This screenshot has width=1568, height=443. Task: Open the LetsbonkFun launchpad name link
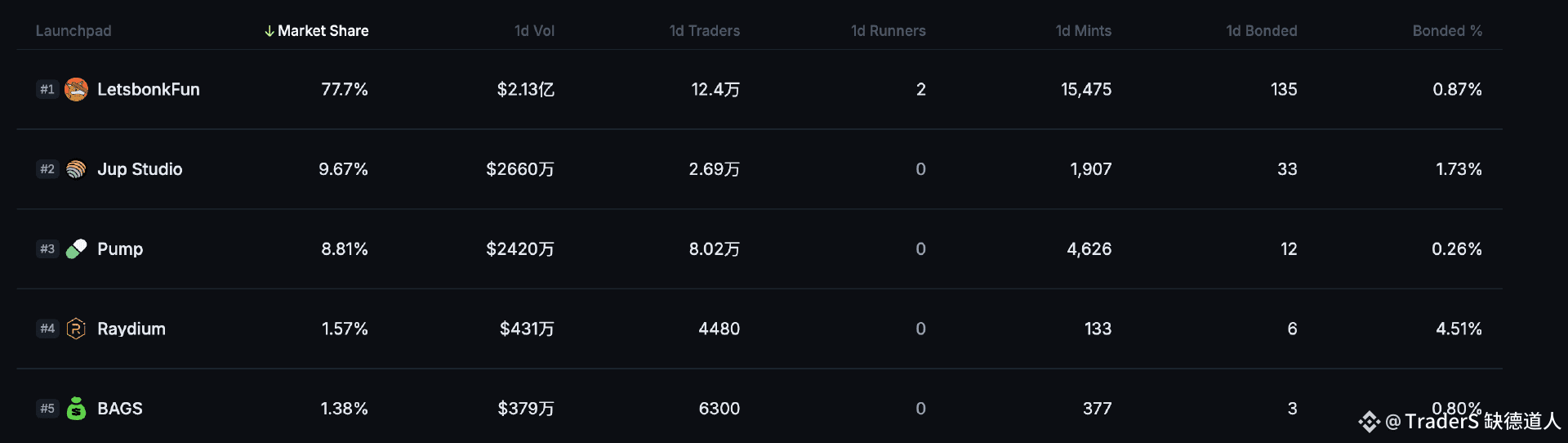149,89
